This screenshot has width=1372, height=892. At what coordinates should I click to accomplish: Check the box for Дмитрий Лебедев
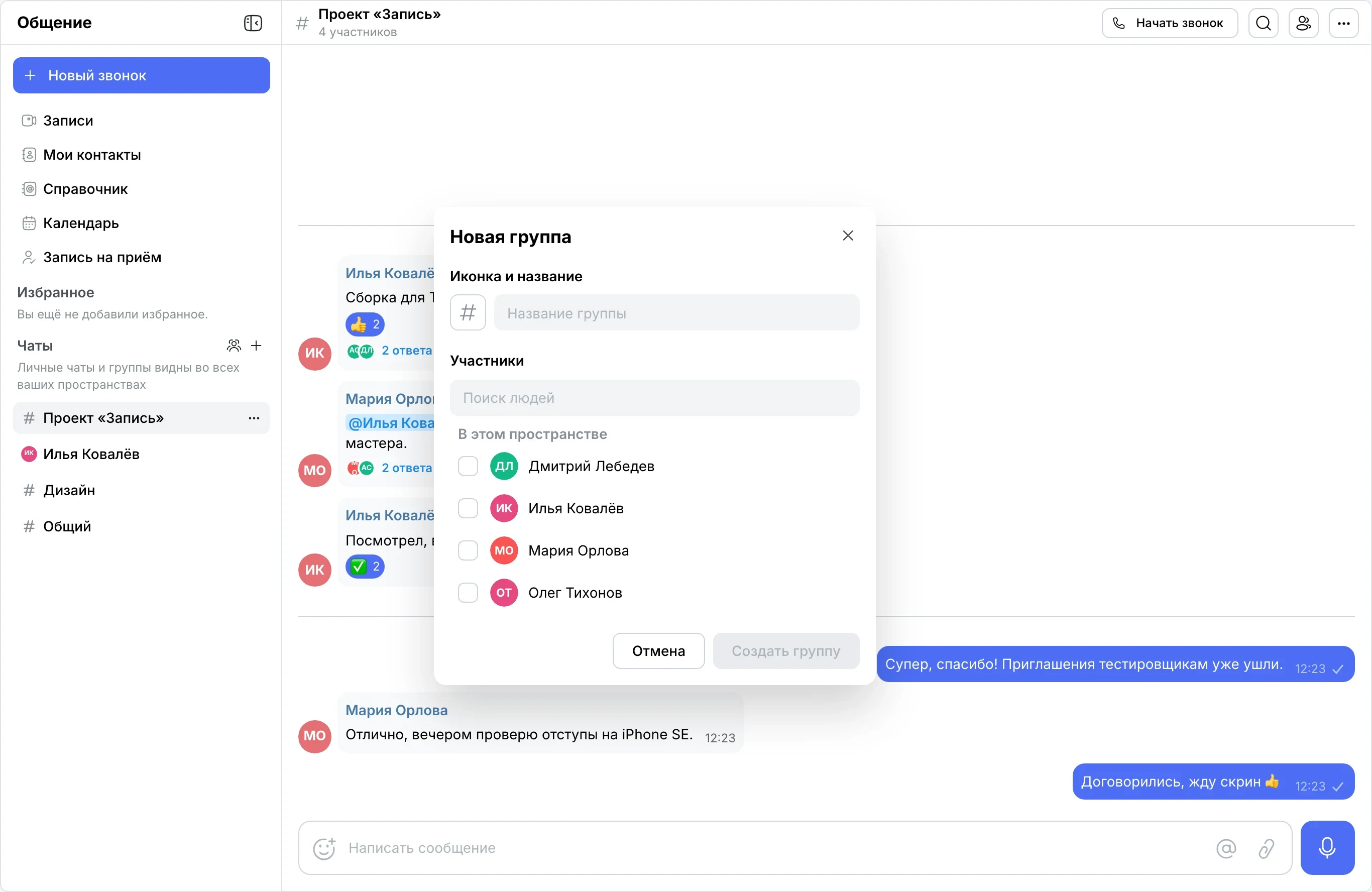[x=468, y=466]
